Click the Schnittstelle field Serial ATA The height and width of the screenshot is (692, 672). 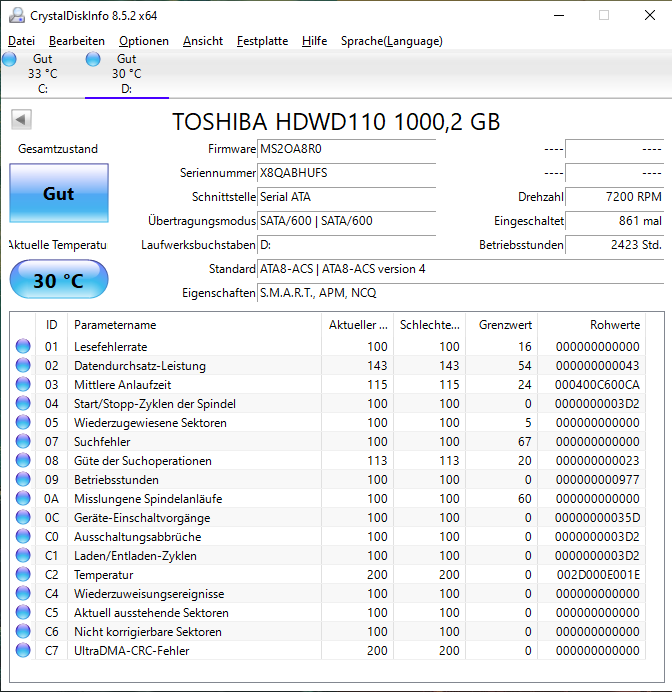pyautogui.click(x=346, y=197)
